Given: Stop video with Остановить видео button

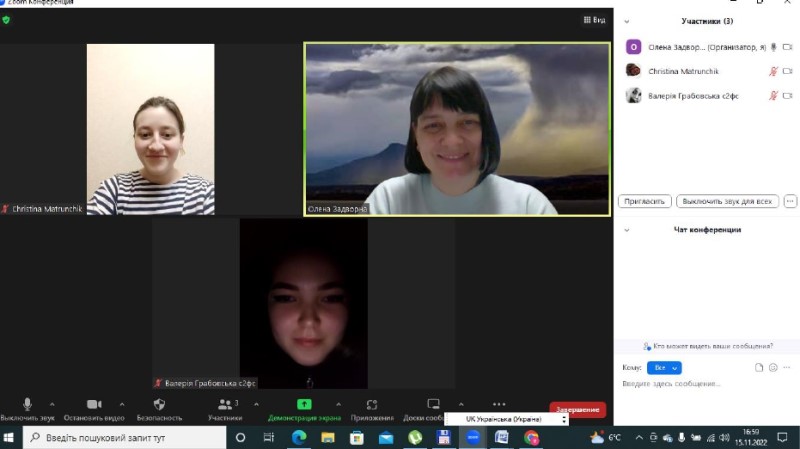Looking at the screenshot, I should tap(94, 409).
